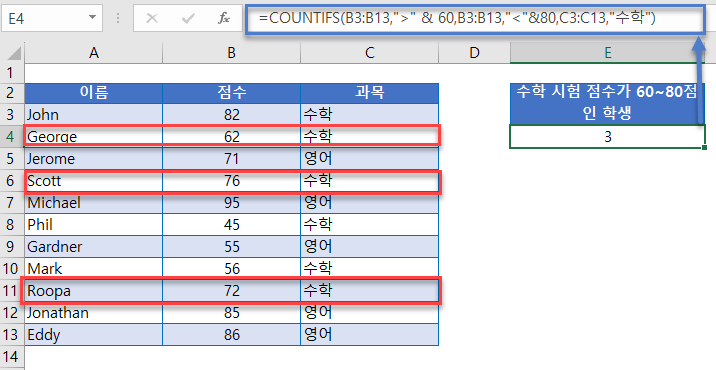Select row 5 header
The width and height of the screenshot is (716, 370).
11,159
